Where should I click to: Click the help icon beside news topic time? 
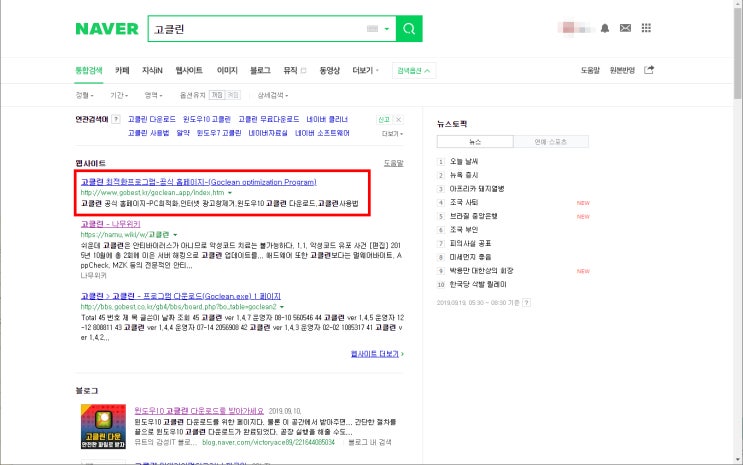tap(526, 302)
